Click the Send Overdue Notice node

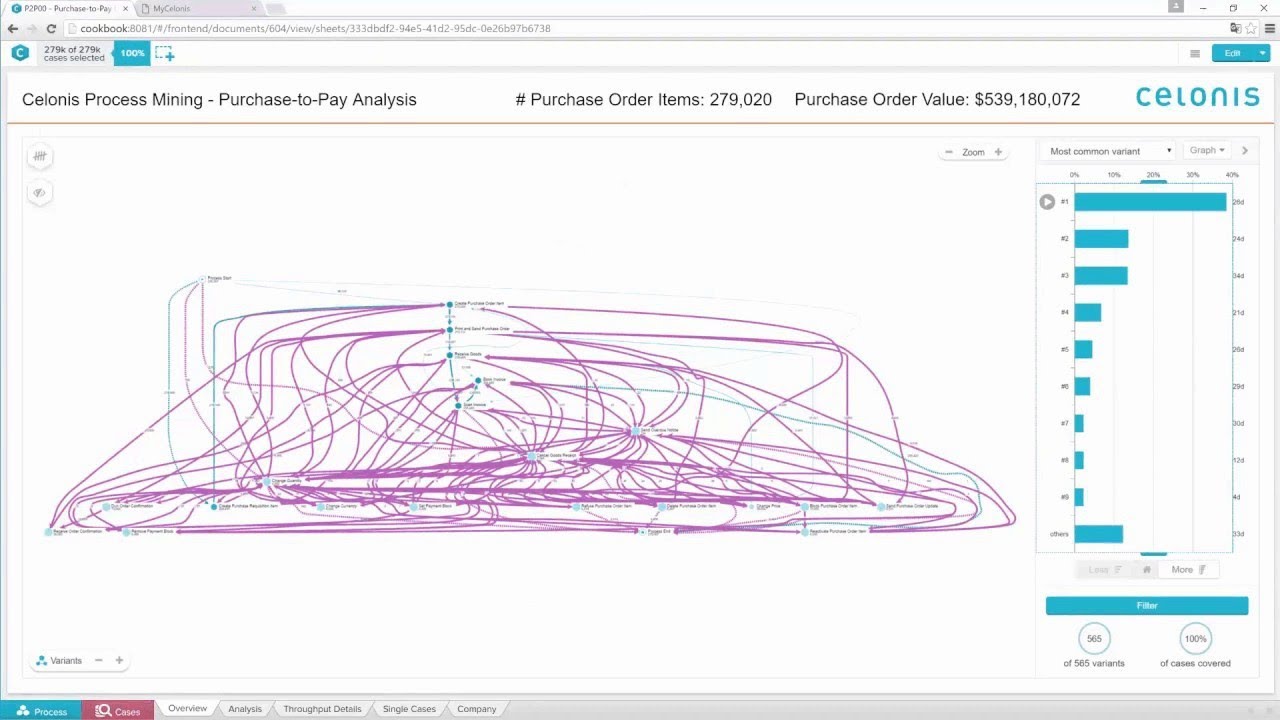pyautogui.click(x=635, y=431)
